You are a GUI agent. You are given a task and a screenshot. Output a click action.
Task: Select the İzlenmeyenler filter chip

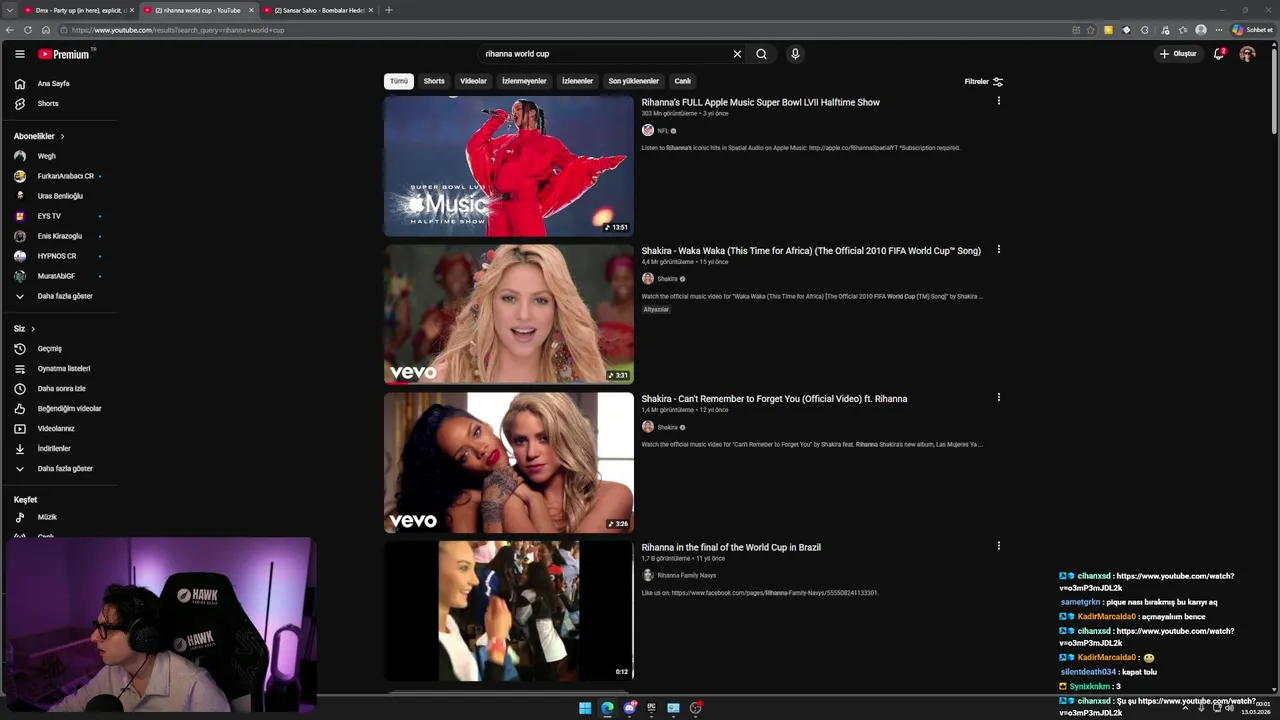click(524, 81)
